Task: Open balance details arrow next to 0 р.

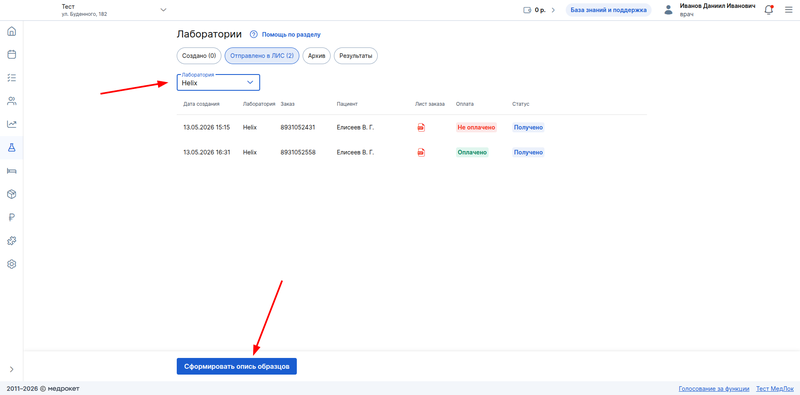Action: (x=553, y=10)
